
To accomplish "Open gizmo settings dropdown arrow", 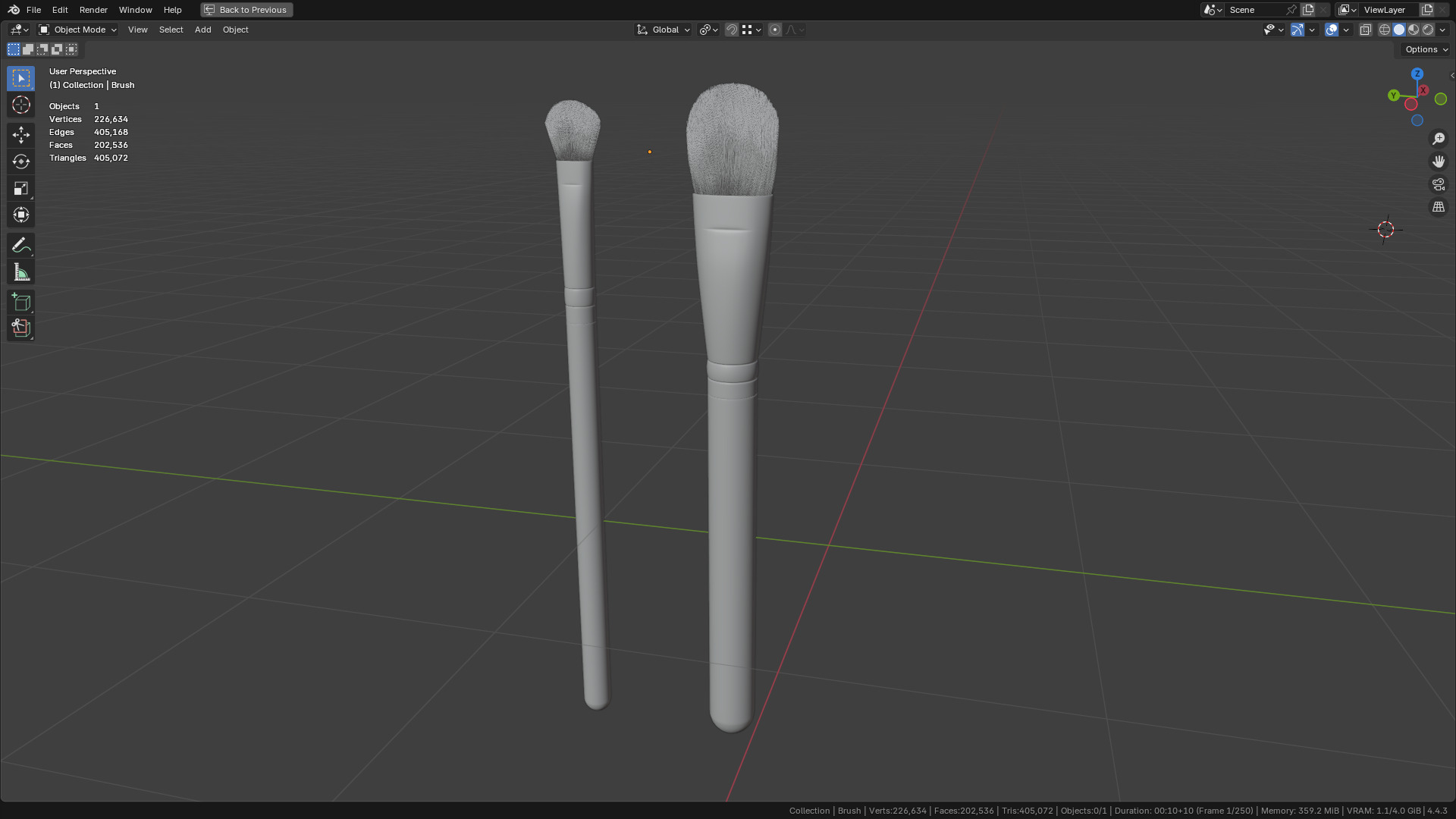I will 1312,30.
